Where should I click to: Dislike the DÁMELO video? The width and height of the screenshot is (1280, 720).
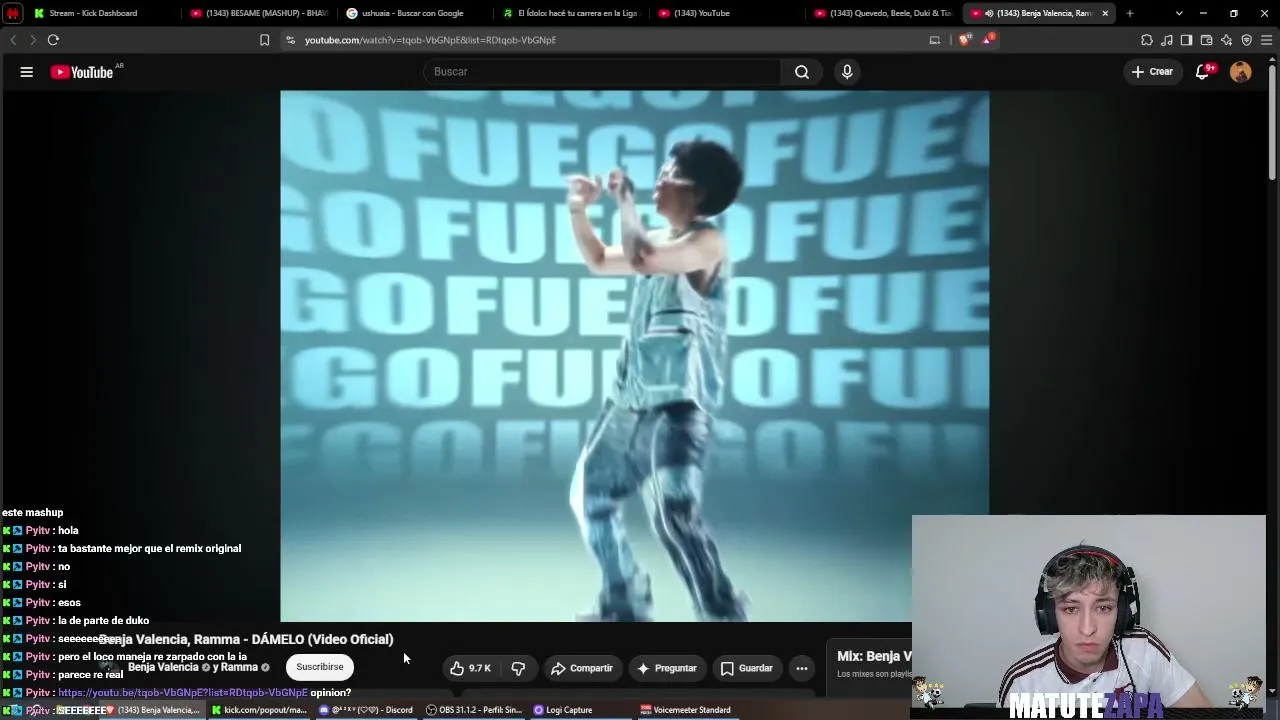pos(518,668)
